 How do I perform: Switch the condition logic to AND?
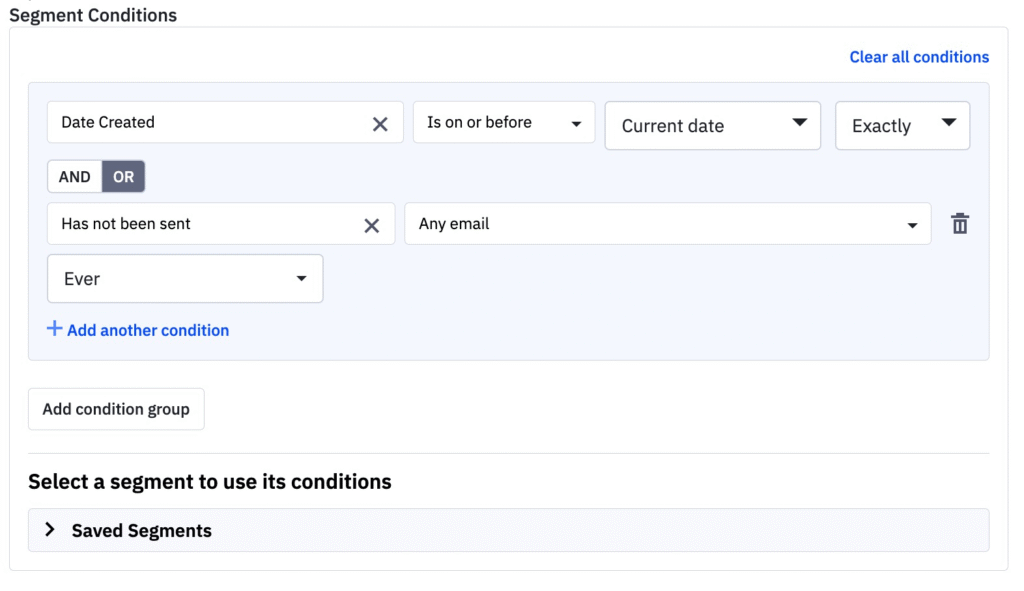pos(74,176)
